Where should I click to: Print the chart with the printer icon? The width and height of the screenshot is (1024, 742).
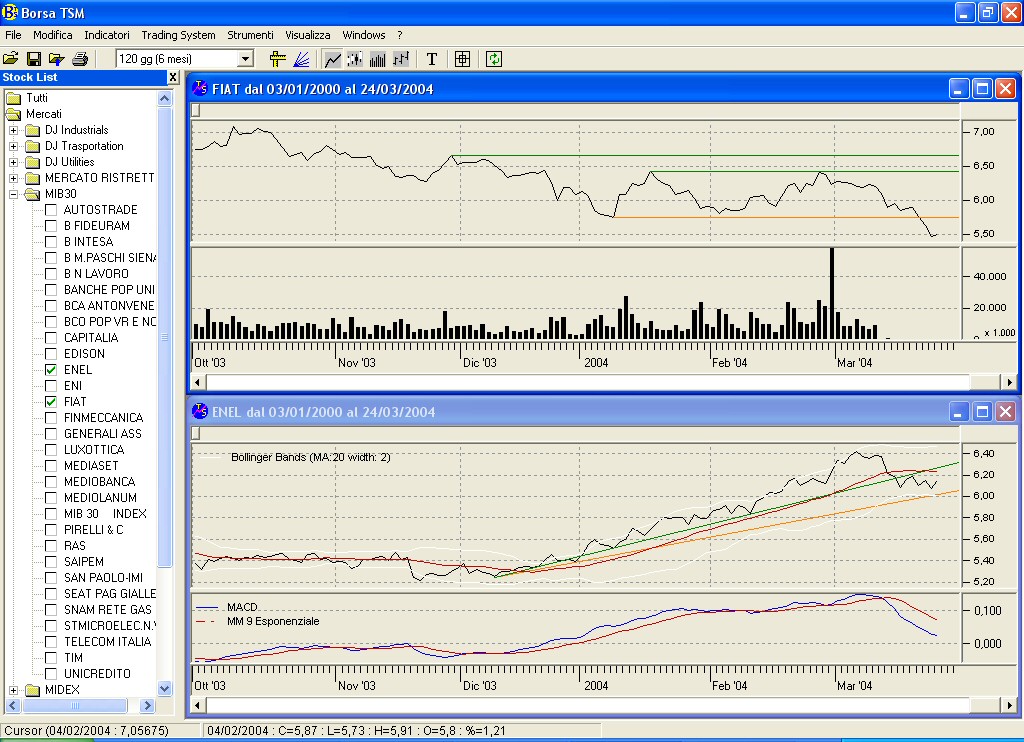click(80, 59)
